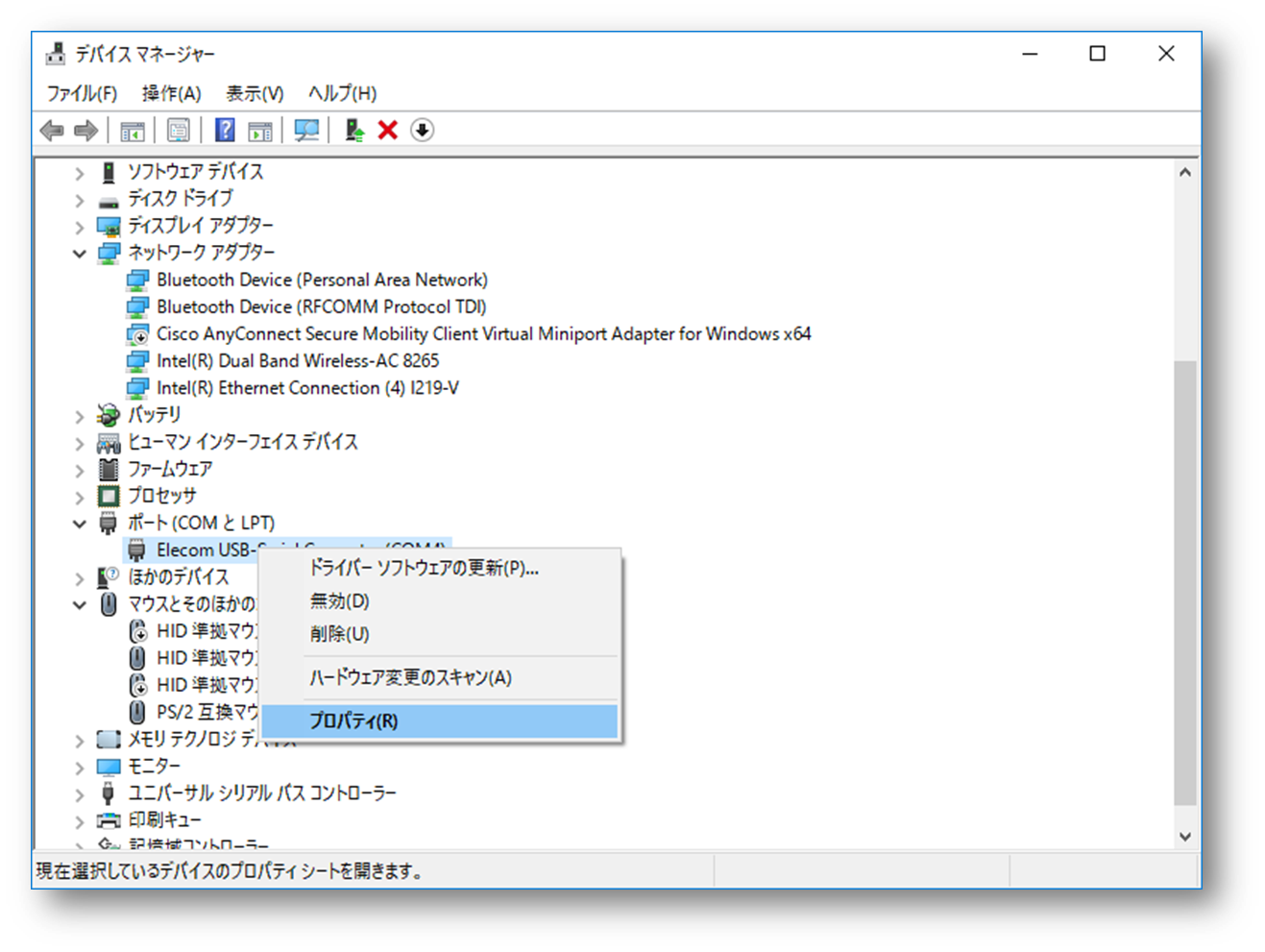Expand the ソフトウェア デバイス node
1265x952 pixels.
click(x=80, y=173)
